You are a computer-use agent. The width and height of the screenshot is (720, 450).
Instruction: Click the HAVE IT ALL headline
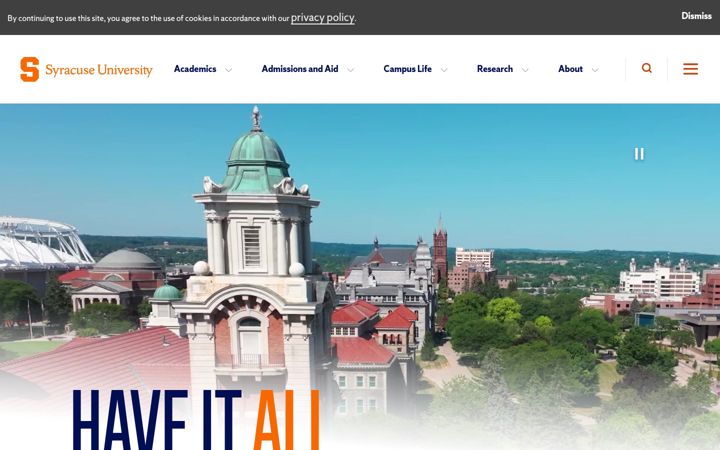point(196,419)
